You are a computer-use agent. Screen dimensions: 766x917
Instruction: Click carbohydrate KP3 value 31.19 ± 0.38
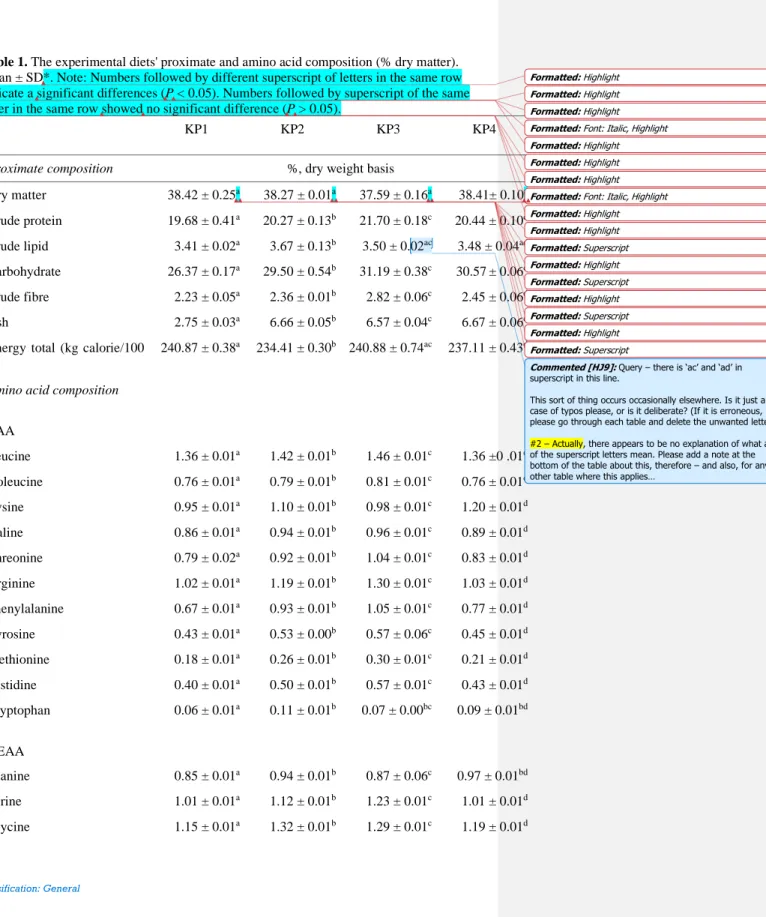(x=396, y=271)
